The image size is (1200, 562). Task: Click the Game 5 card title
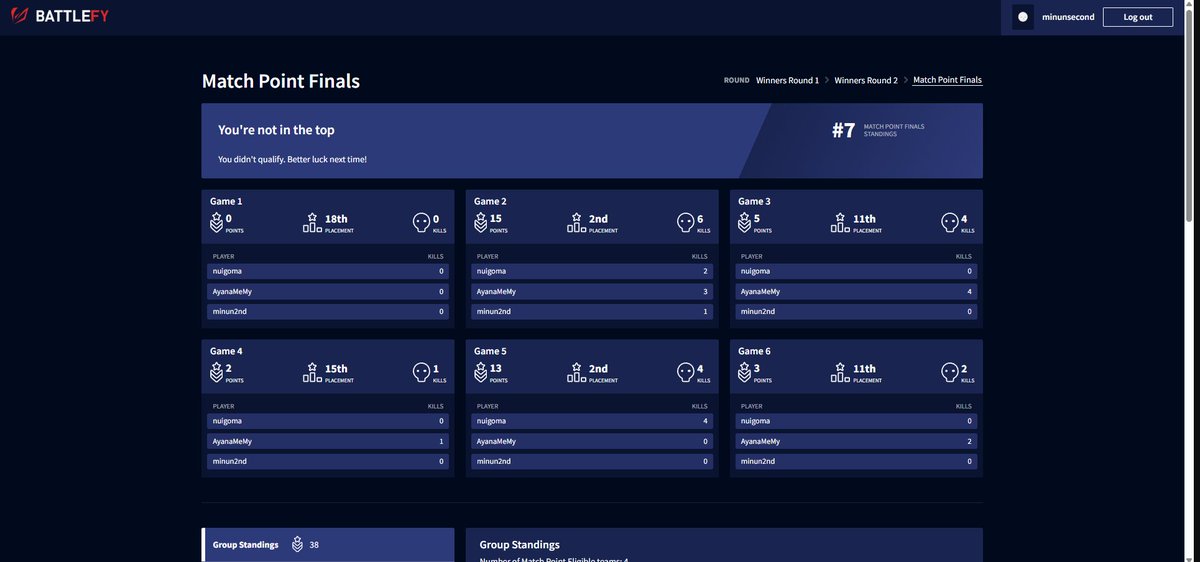click(490, 351)
